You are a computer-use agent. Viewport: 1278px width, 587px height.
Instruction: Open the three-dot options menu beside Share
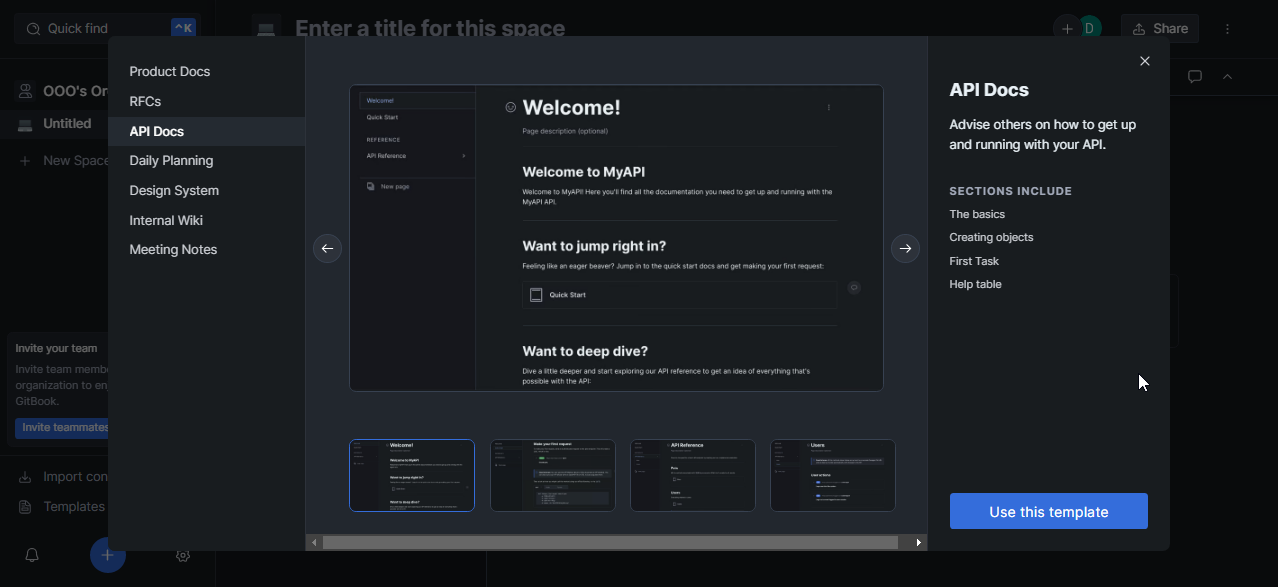click(1228, 29)
